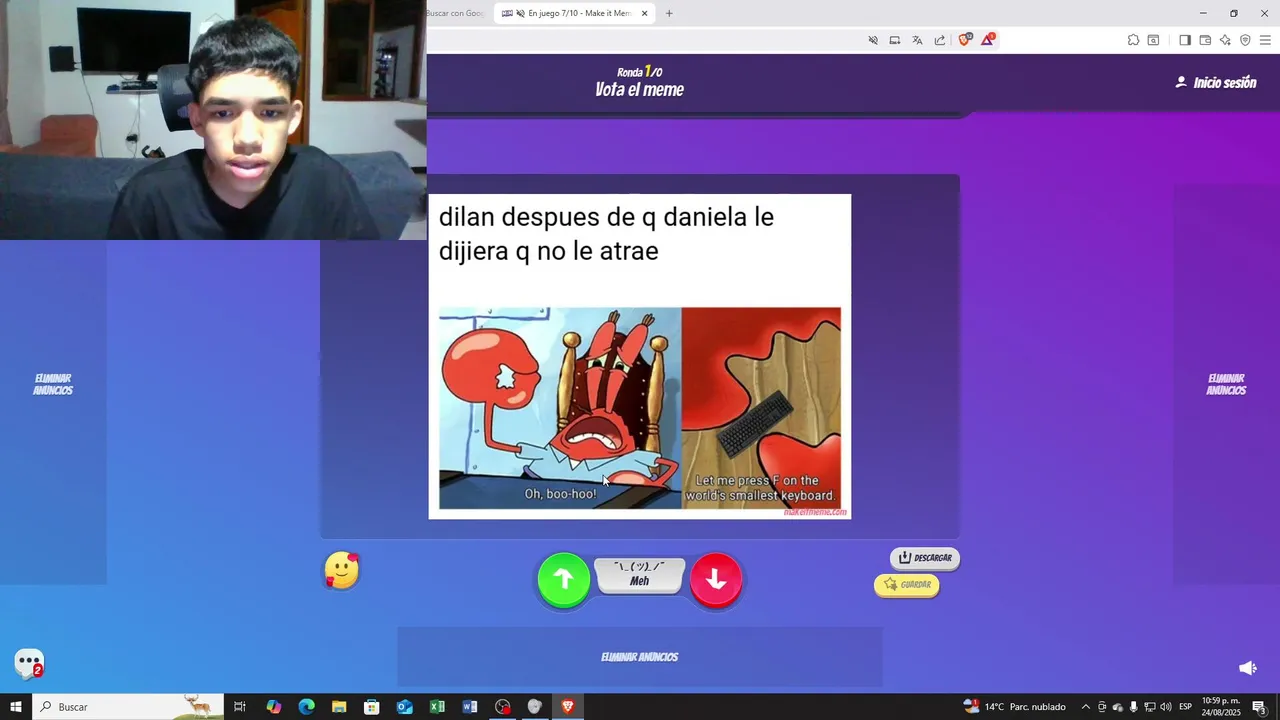The height and width of the screenshot is (720, 1280).
Task: Open Microsoft Store from the taskbar
Action: pos(372,707)
